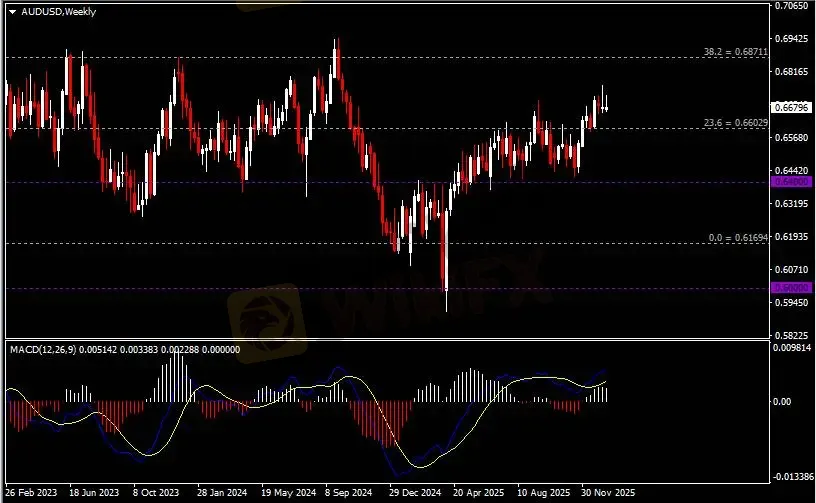
Task: Select the 38.2 = 0.68711 Fibonacci label
Action: pos(736,51)
